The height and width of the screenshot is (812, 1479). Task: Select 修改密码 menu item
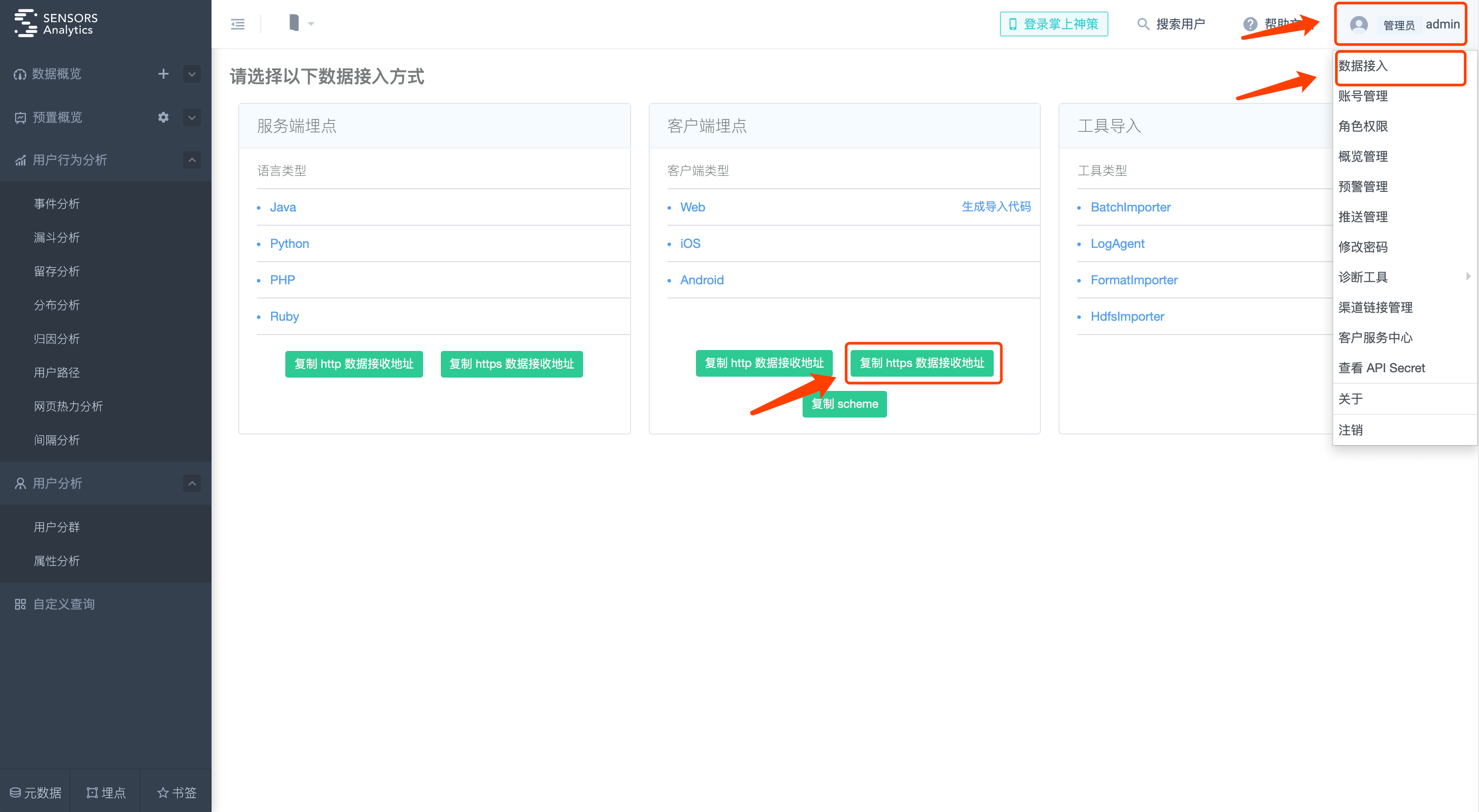pos(1363,247)
